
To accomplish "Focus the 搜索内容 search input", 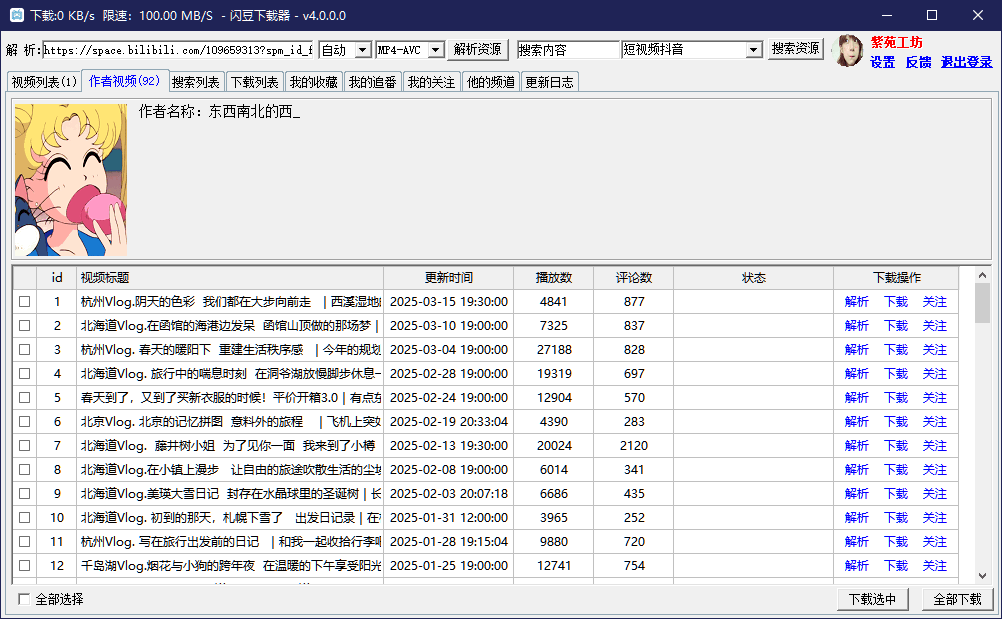I will coord(568,50).
